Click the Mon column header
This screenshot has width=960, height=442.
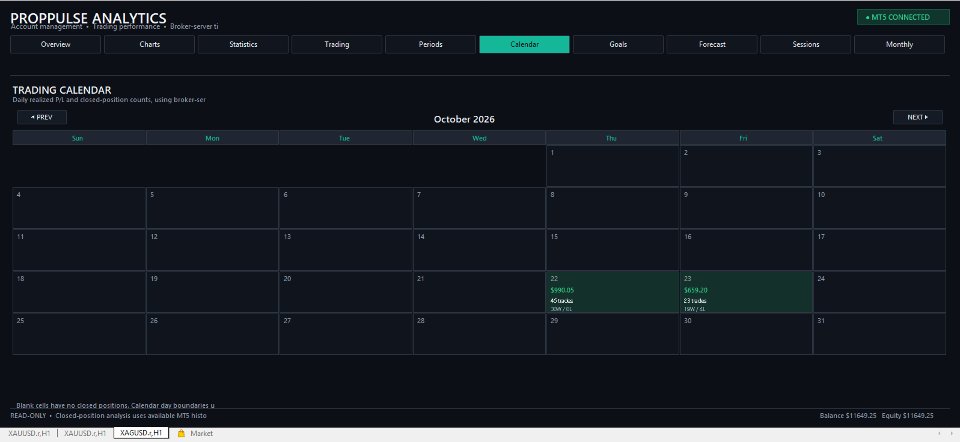click(x=212, y=138)
